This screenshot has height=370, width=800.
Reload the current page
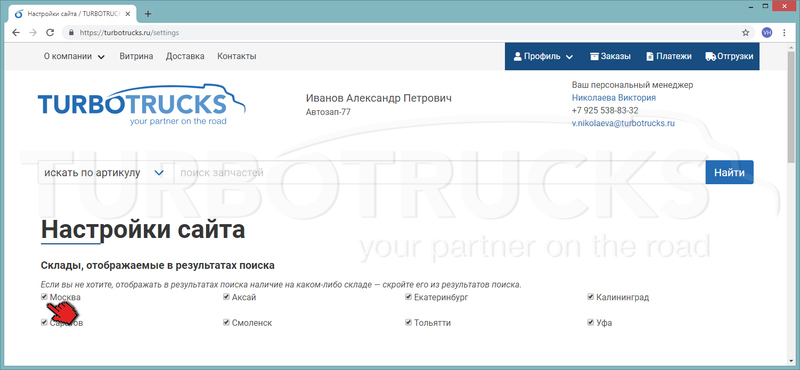coord(50,32)
